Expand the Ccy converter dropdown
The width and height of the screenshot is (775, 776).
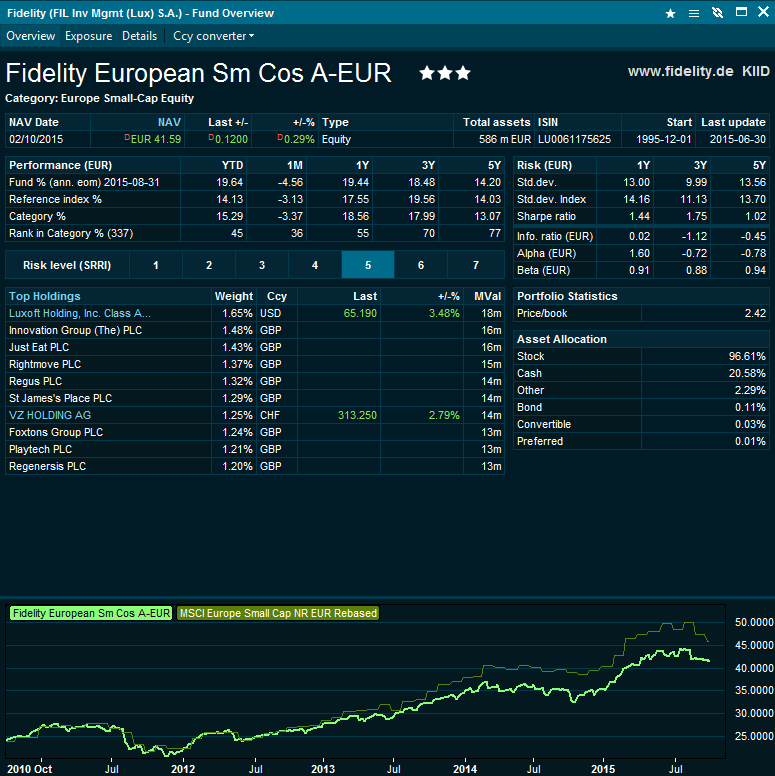point(213,36)
